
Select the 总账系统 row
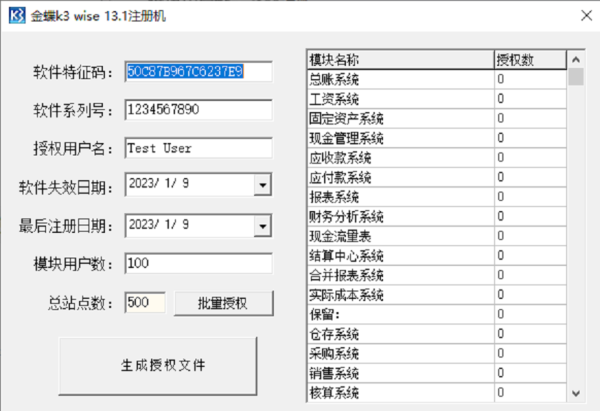click(437, 79)
